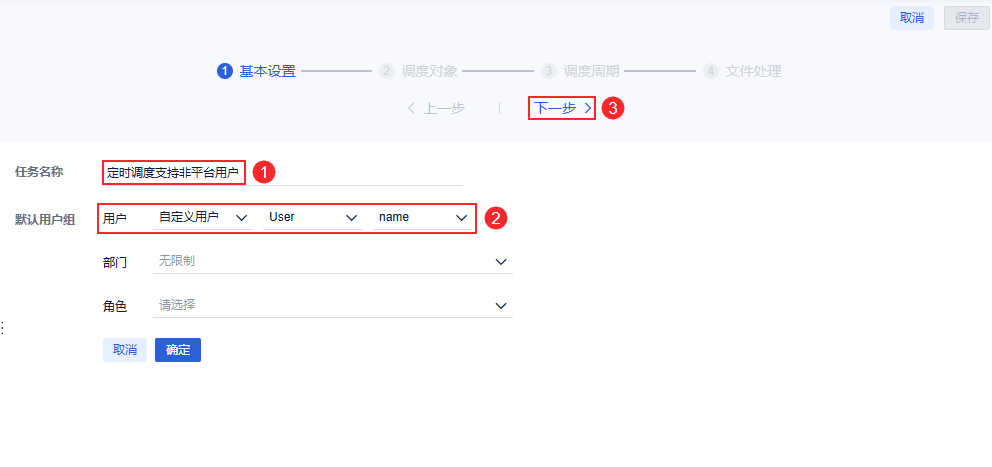Confirm with the 确定 button
The width and height of the screenshot is (992, 467).
tap(178, 350)
